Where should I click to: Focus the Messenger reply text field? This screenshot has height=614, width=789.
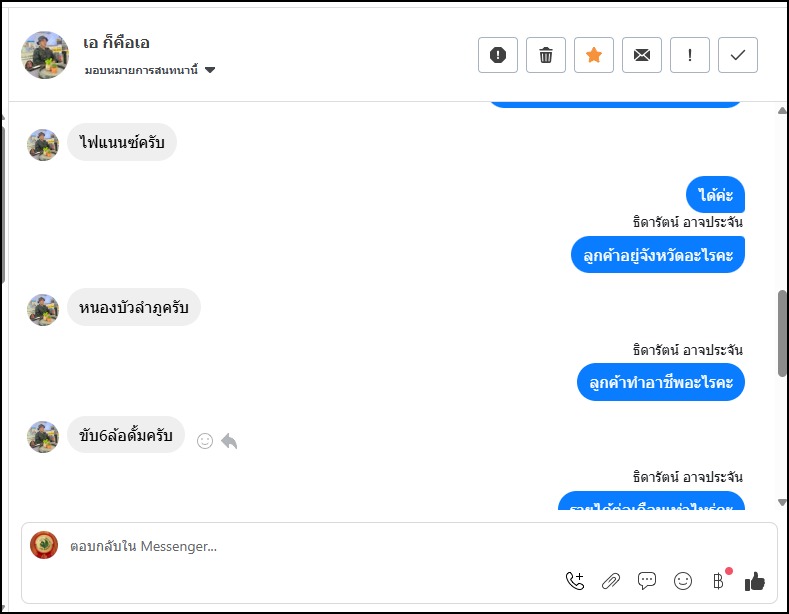coord(300,547)
